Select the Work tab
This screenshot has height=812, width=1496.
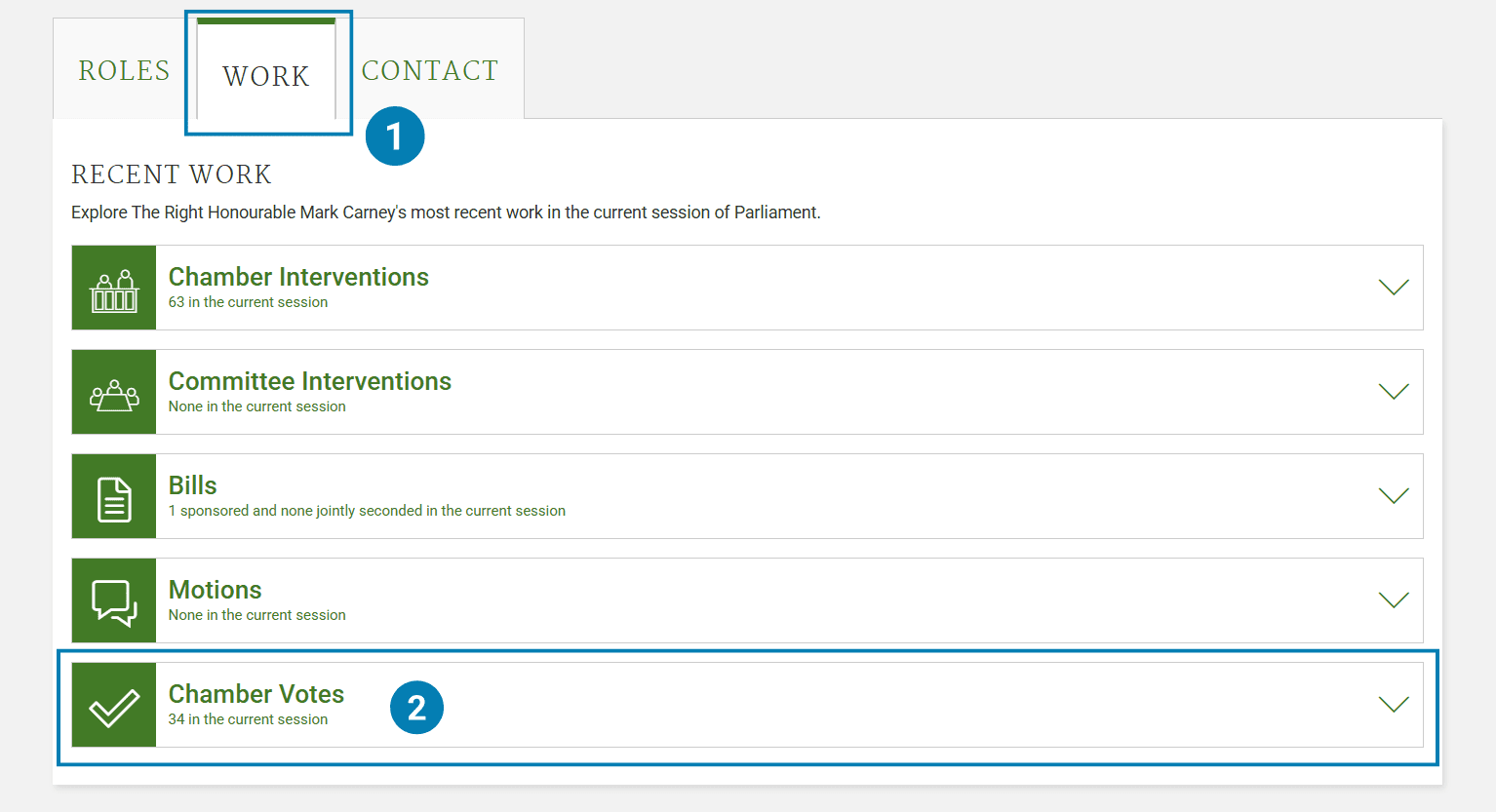(266, 76)
